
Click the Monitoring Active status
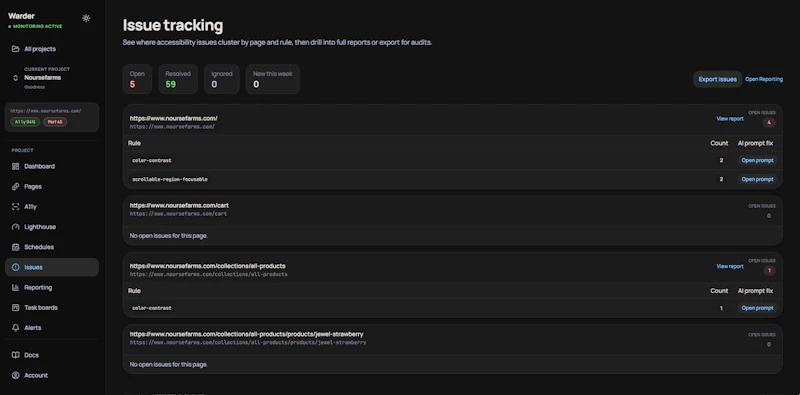[35, 26]
